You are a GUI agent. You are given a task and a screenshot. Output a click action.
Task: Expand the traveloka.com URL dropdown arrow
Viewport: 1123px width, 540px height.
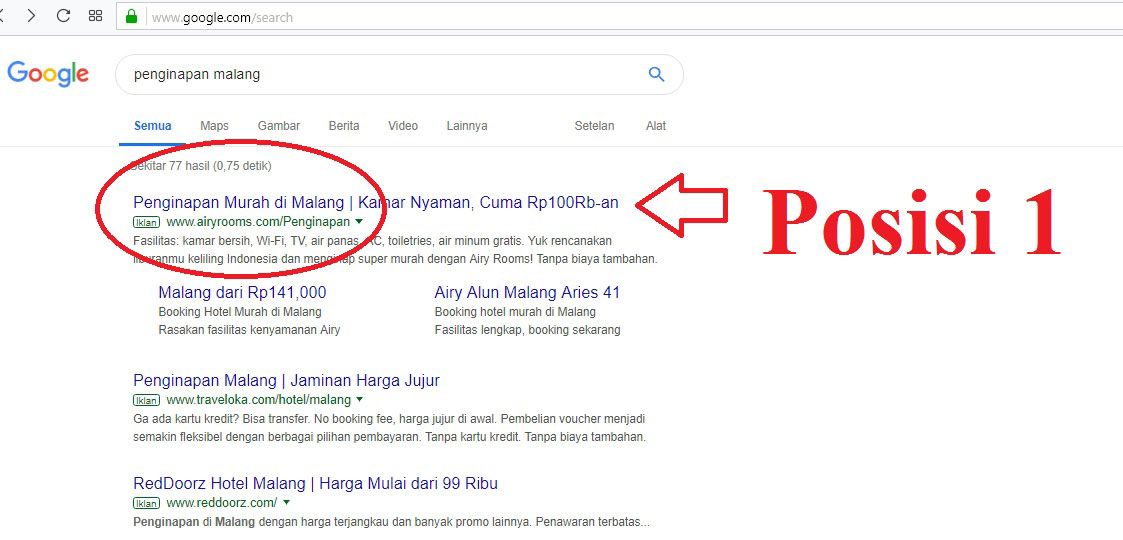click(360, 400)
